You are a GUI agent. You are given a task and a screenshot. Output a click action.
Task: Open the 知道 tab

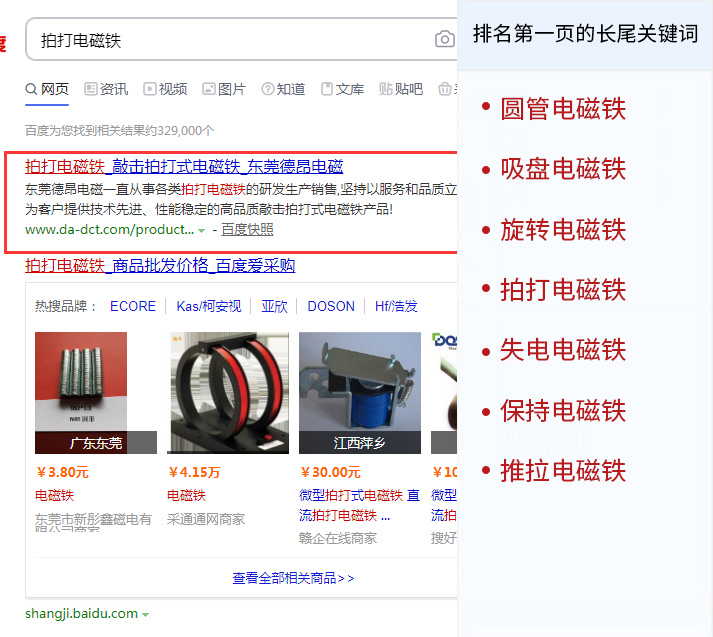pos(283,89)
